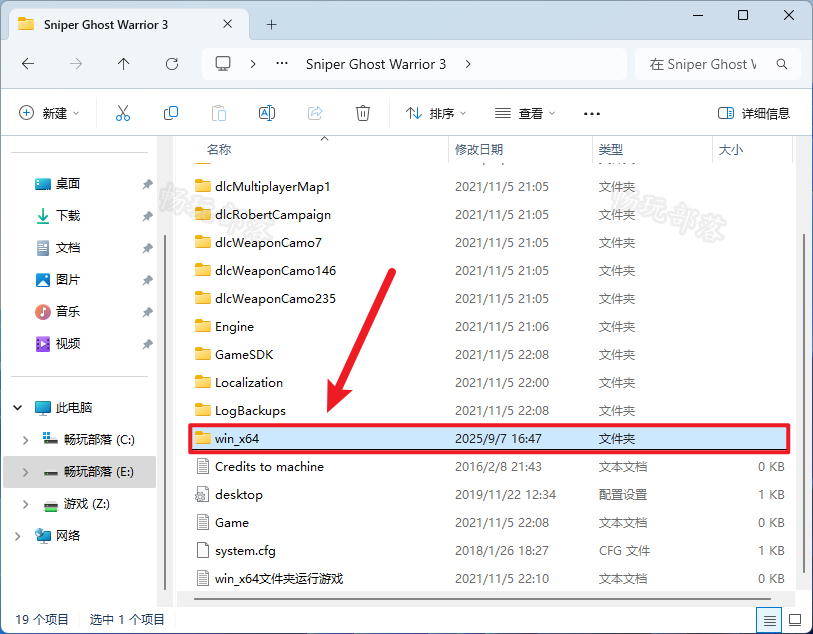Click the Delete trash can icon

[x=362, y=113]
